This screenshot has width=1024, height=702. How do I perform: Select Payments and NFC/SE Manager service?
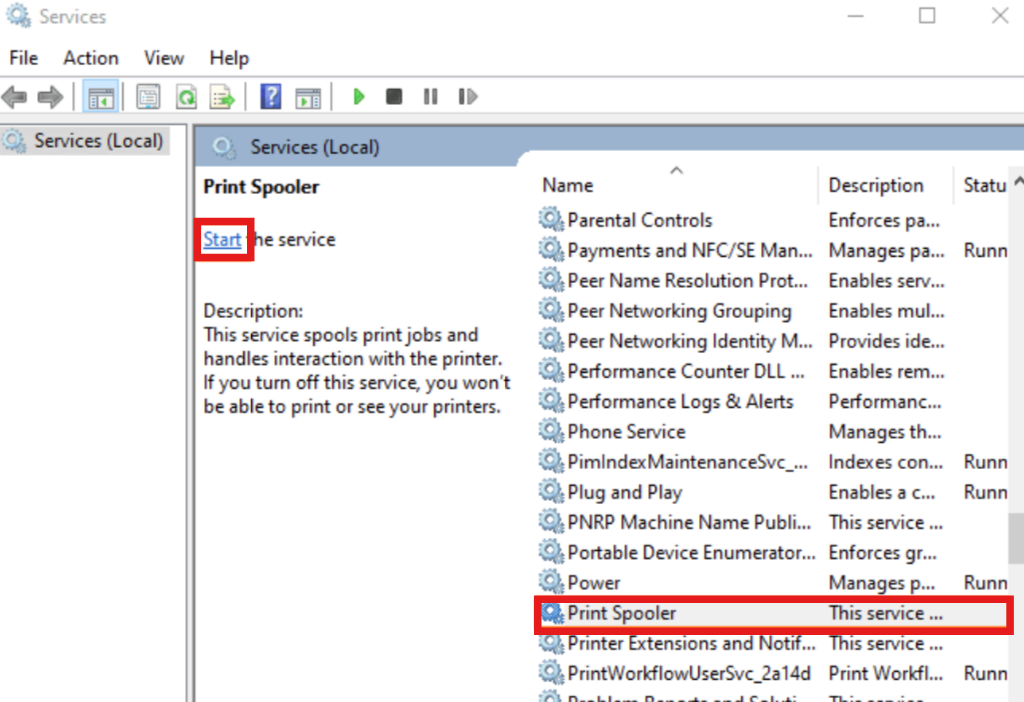pos(773,250)
